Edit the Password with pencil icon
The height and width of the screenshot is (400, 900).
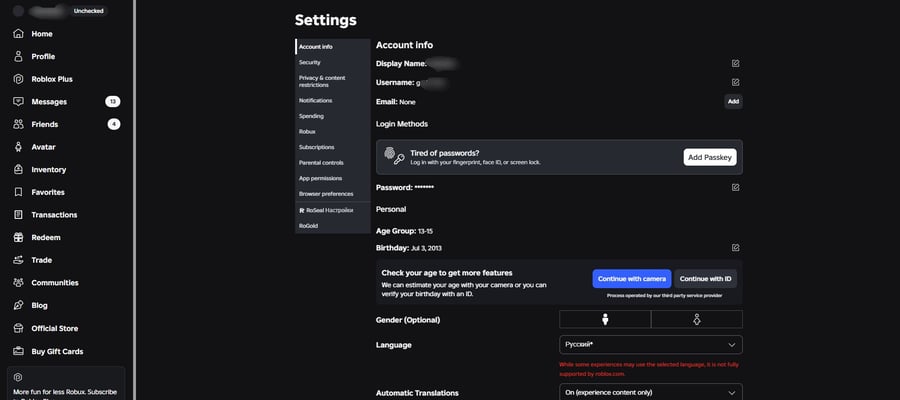735,187
